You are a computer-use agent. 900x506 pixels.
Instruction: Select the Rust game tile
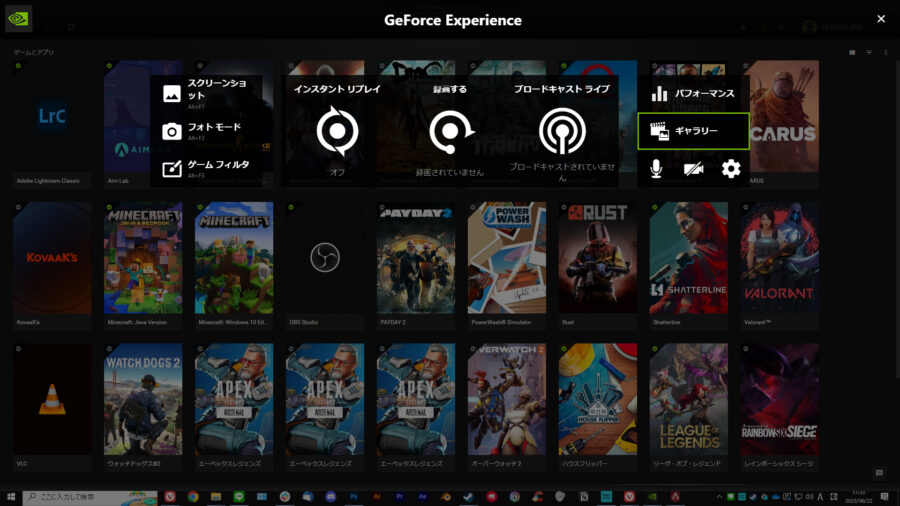598,265
